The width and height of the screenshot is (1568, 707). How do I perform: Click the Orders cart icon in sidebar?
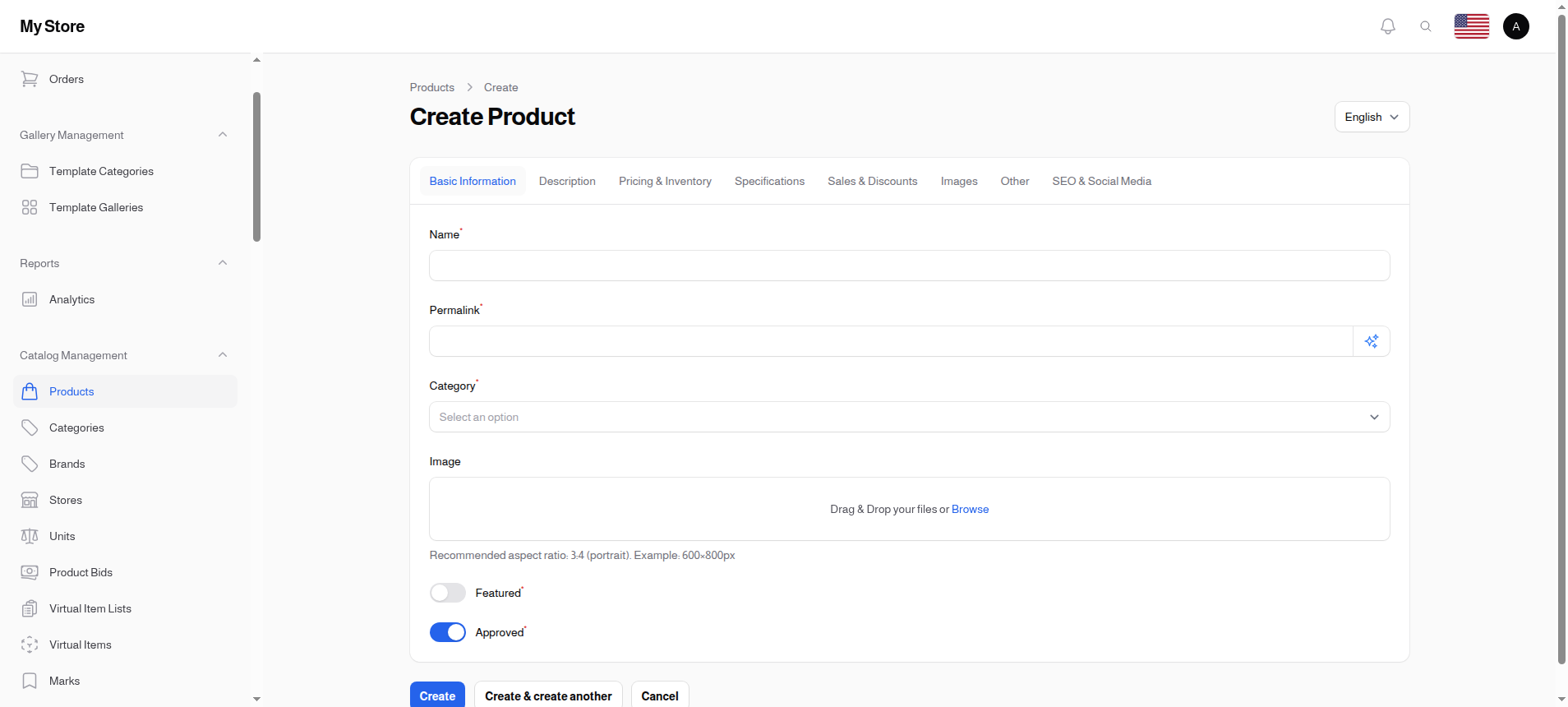coord(30,79)
